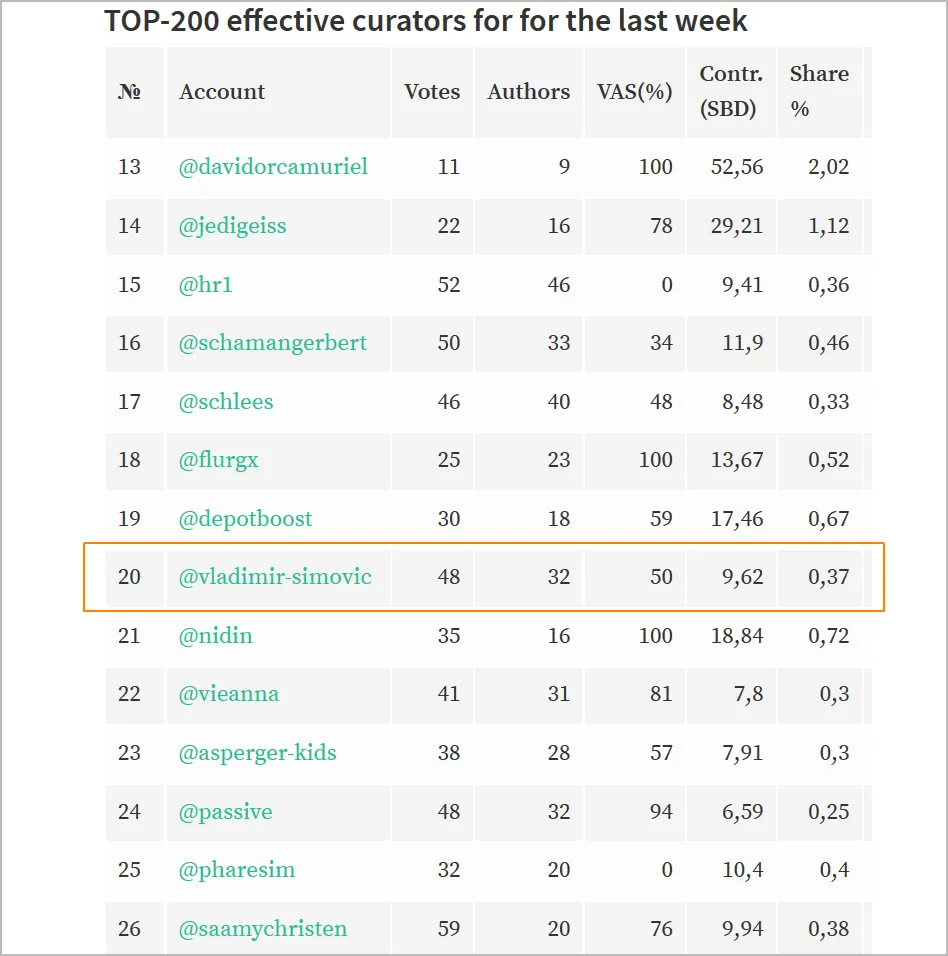
Task: Open the @jedigeiss account link
Action: [x=232, y=226]
